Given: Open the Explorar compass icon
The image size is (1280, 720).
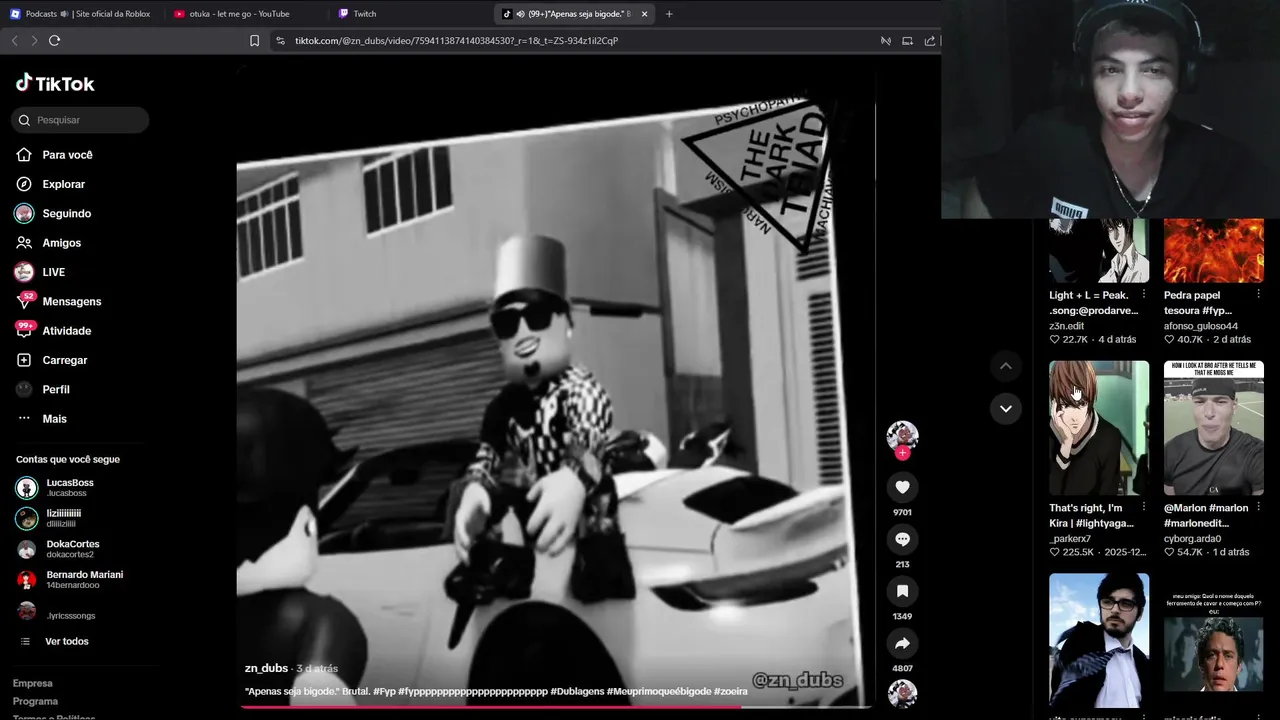Looking at the screenshot, I should click(24, 184).
